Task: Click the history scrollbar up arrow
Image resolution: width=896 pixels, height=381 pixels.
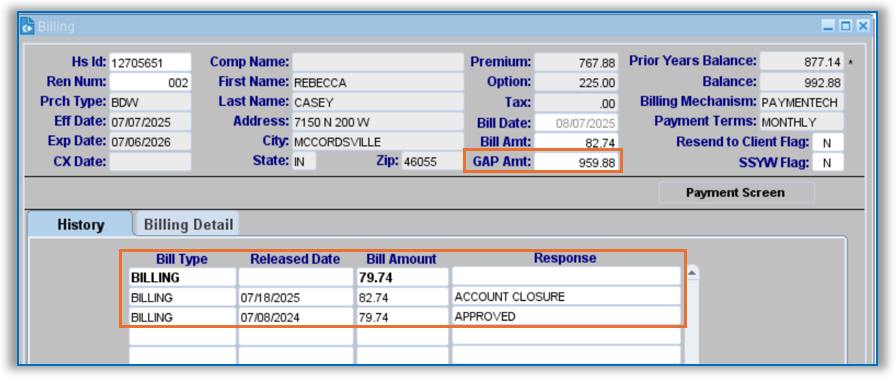Action: coord(691,273)
